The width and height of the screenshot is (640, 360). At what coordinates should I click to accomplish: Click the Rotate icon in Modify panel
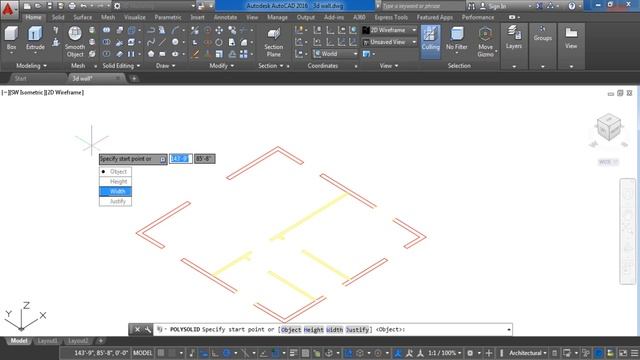click(219, 42)
